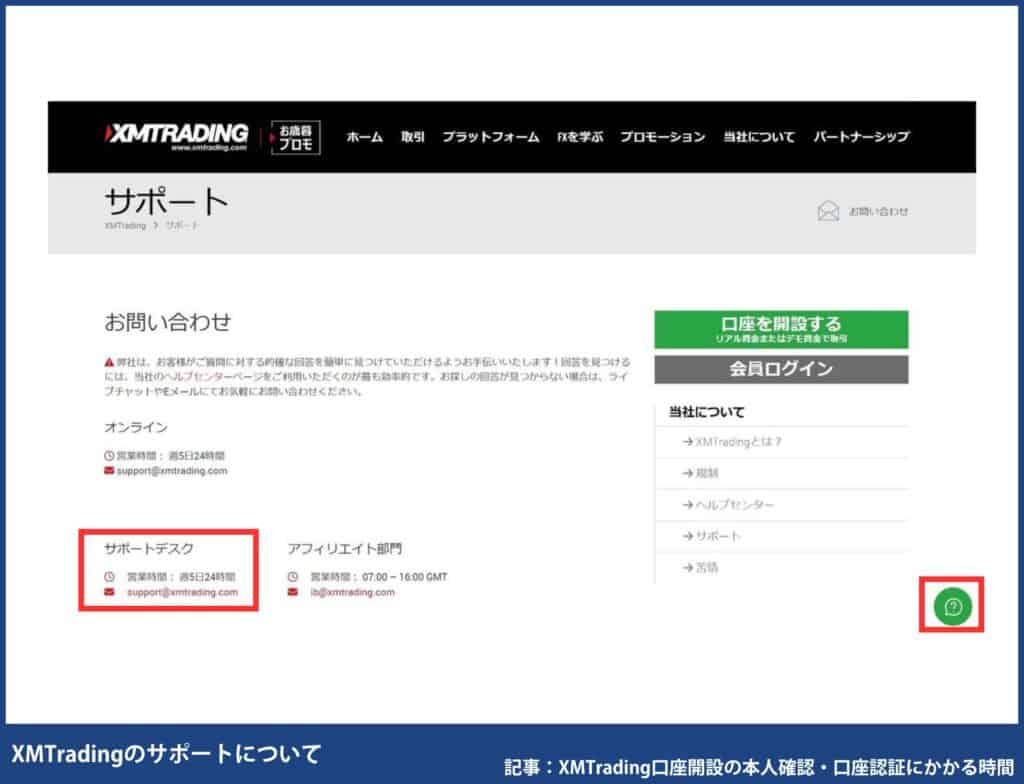
Task: Click the オンライン heading
Action: [x=136, y=427]
